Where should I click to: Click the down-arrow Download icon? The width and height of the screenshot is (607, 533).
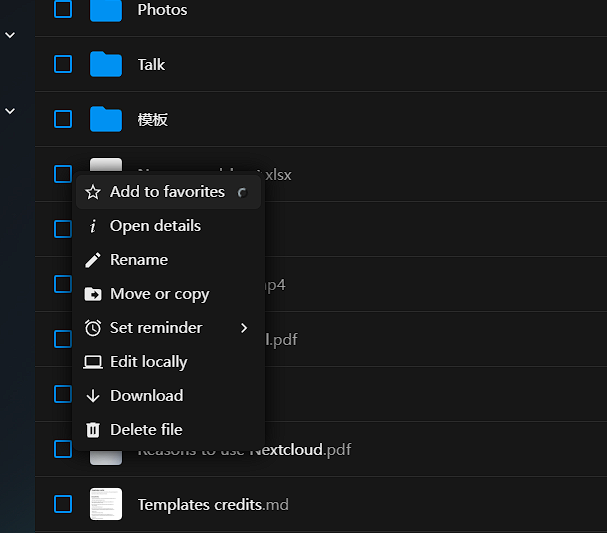point(93,396)
